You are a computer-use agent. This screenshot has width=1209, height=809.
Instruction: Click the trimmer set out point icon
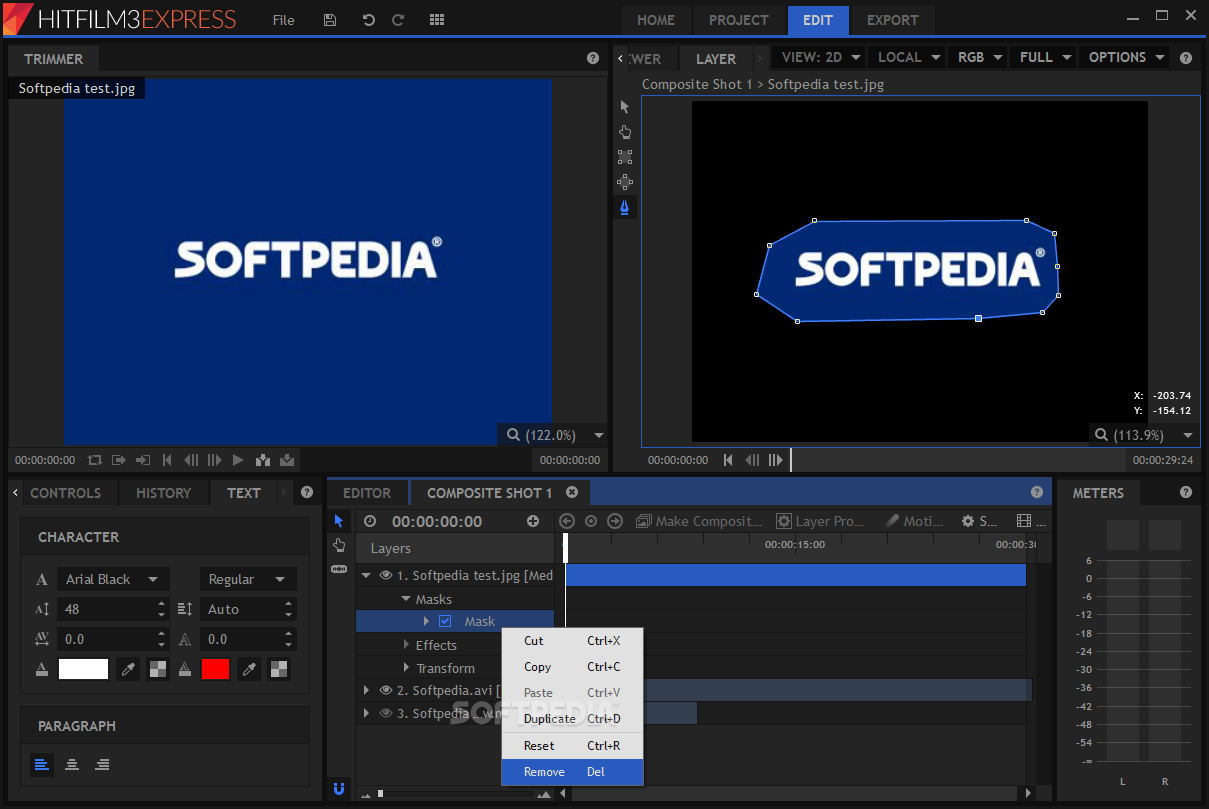(143, 460)
